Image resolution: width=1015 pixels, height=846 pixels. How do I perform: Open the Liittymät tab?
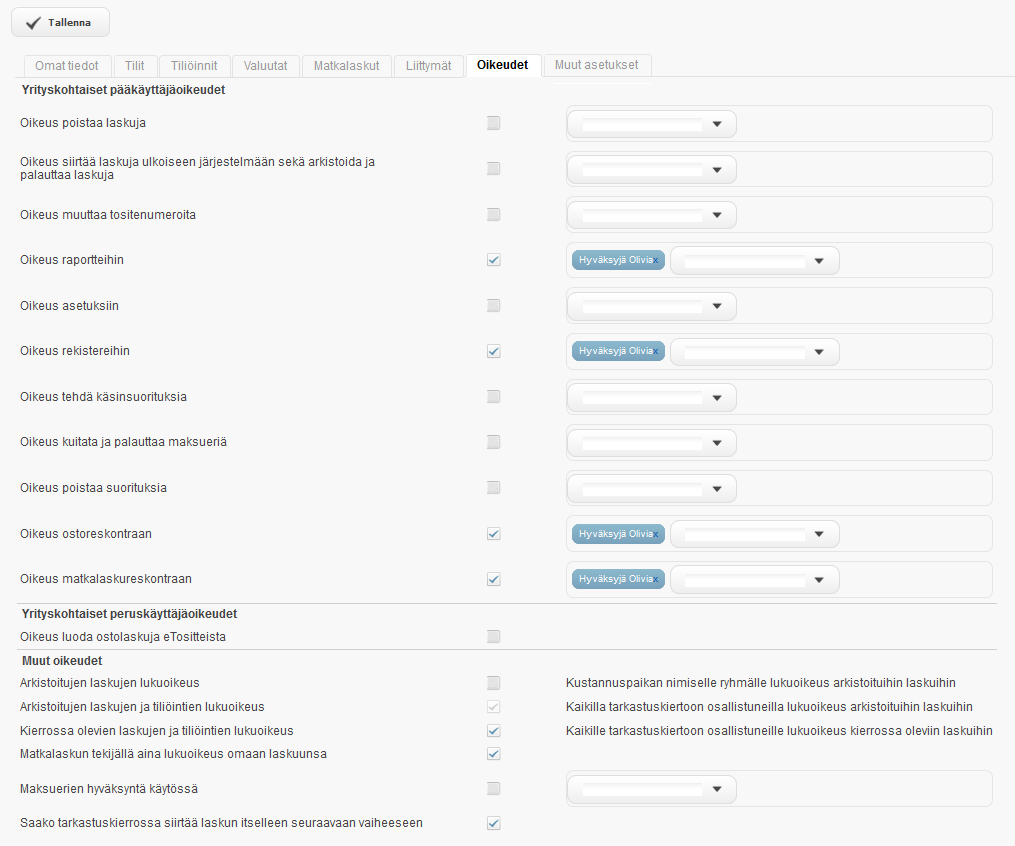428,66
